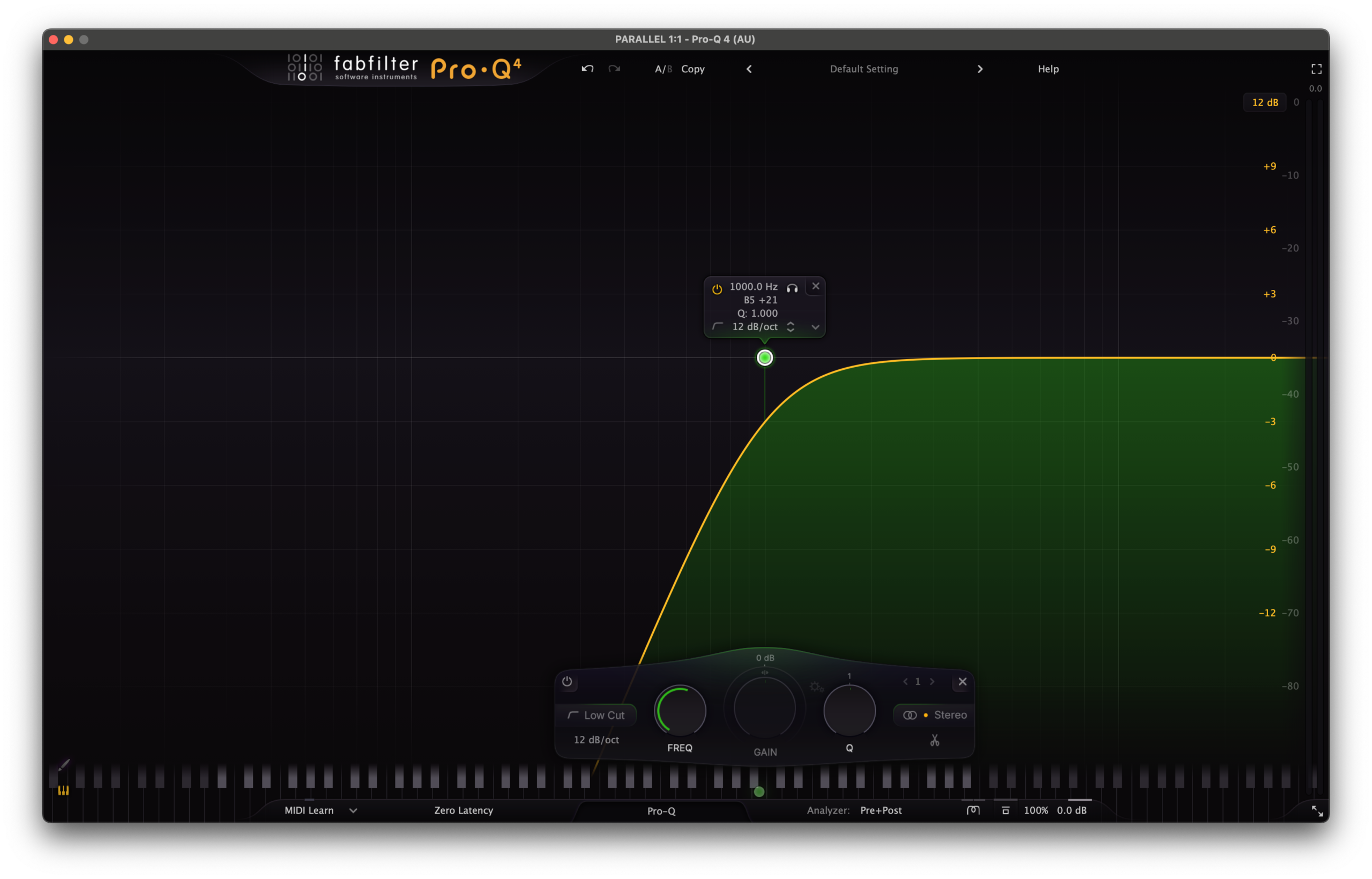Open the gain-Q interaction gear icon
The width and height of the screenshot is (1372, 879).
[x=816, y=687]
